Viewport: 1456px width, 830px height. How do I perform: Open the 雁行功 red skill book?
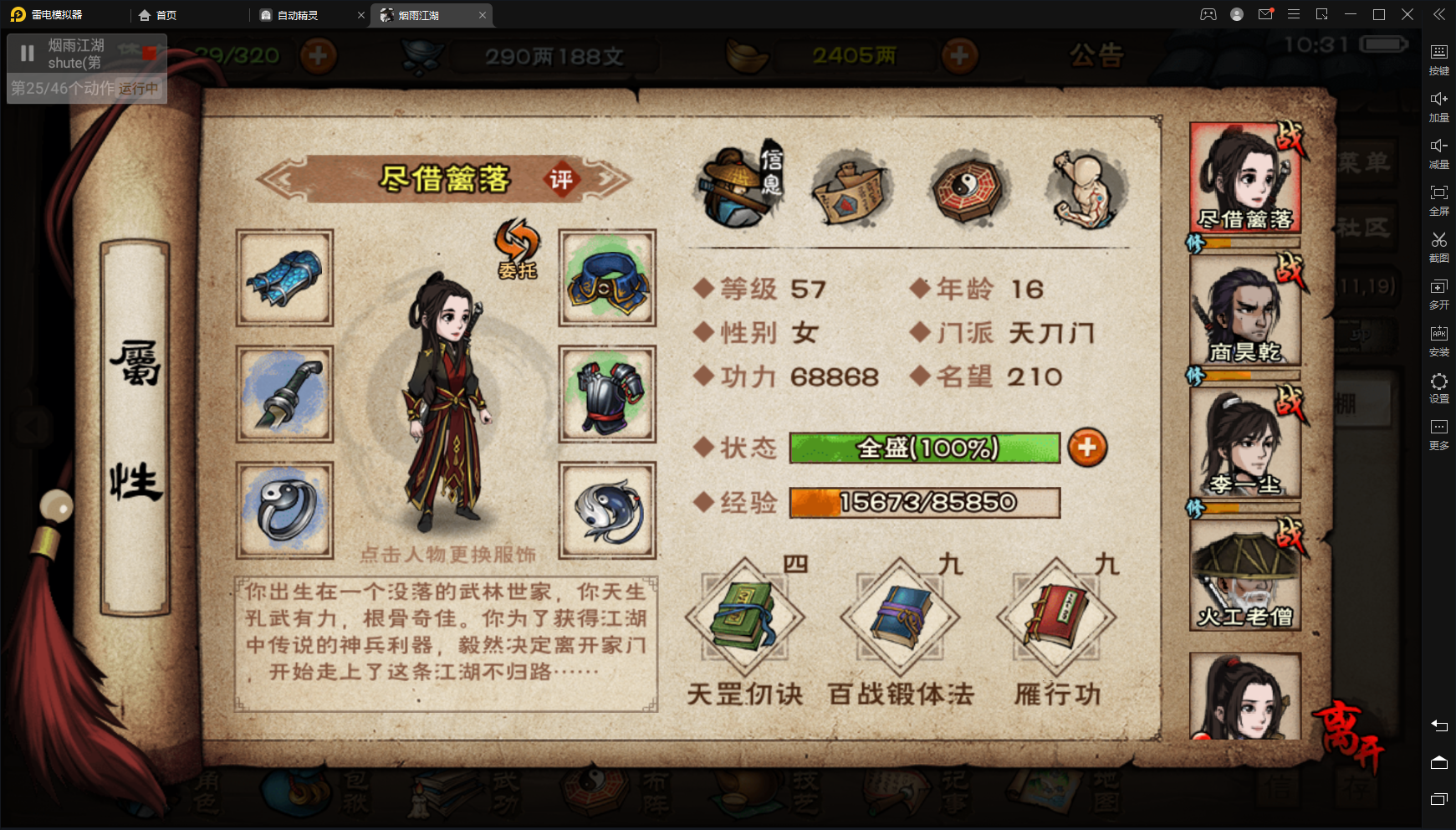pyautogui.click(x=1056, y=617)
